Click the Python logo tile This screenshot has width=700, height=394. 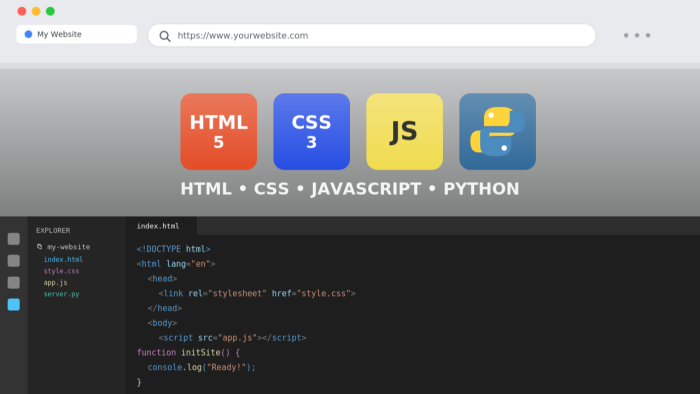click(497, 131)
